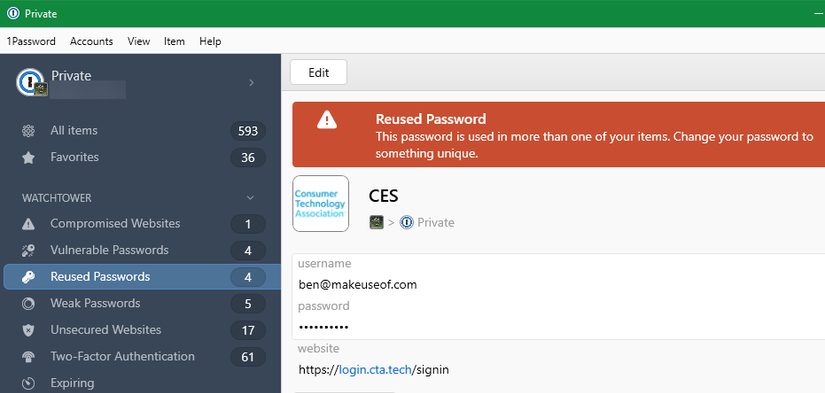Click the Private vault breadcrumb icon
Viewport: 825px width, 393px height.
click(x=407, y=223)
